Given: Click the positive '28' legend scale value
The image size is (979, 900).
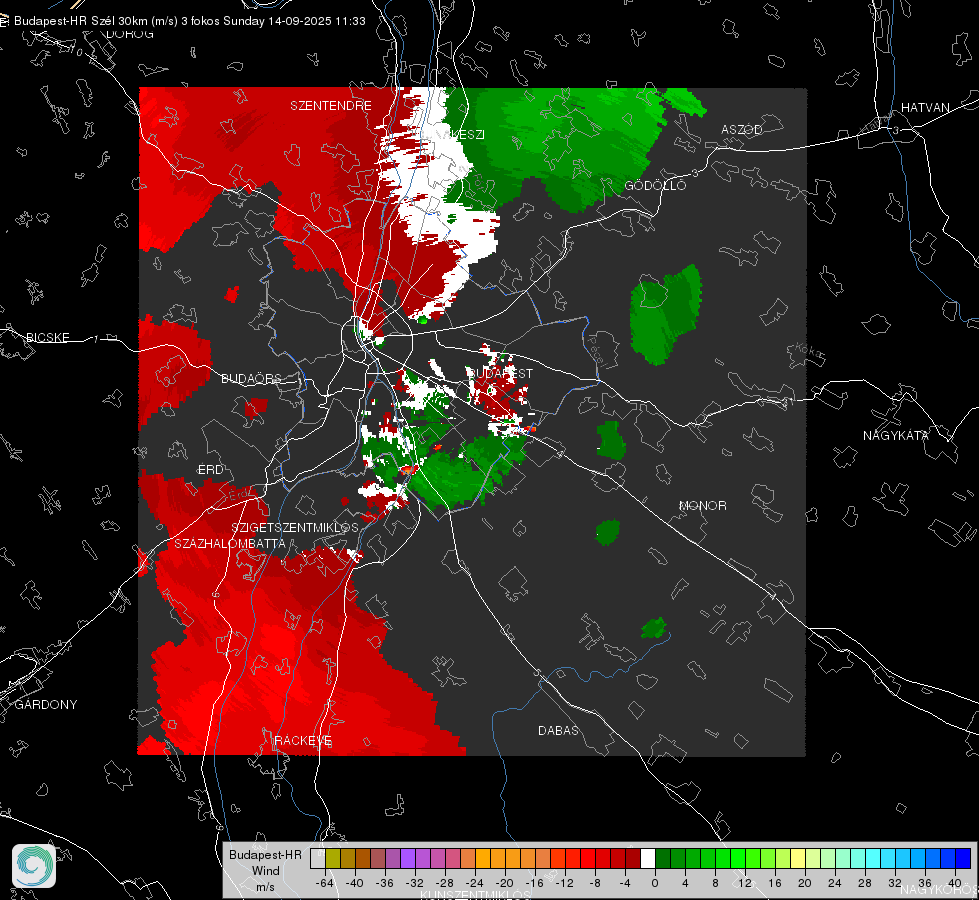Looking at the screenshot, I should point(865,883).
